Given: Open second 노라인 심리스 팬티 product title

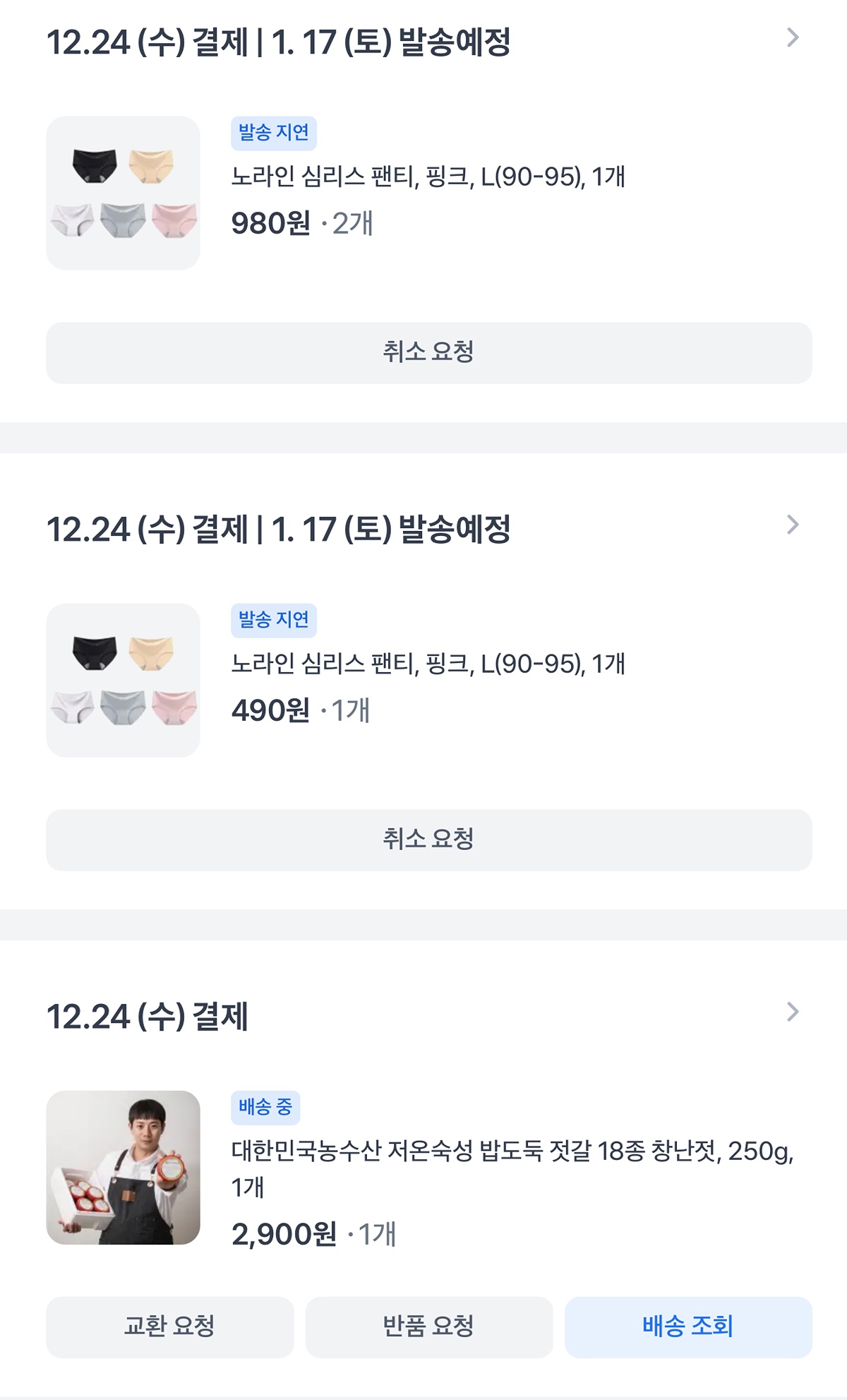Looking at the screenshot, I should click(428, 664).
